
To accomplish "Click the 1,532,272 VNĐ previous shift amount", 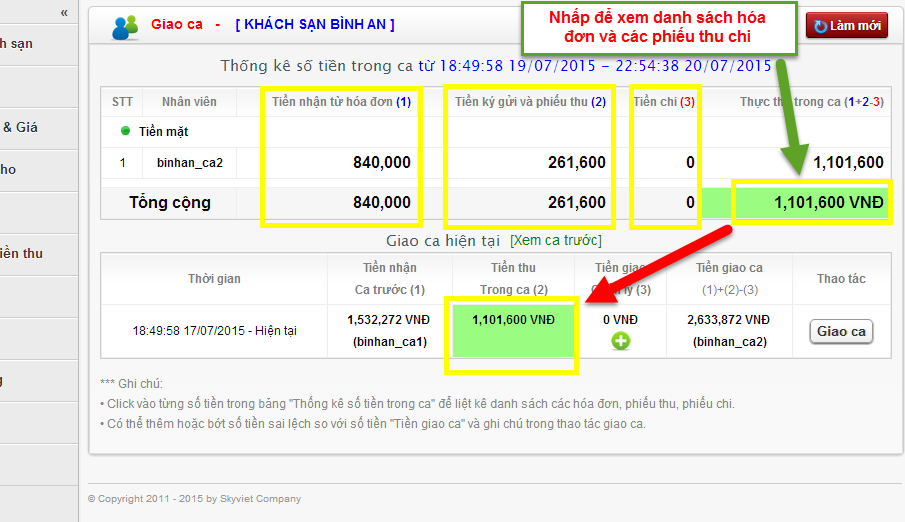I will pyautogui.click(x=388, y=319).
